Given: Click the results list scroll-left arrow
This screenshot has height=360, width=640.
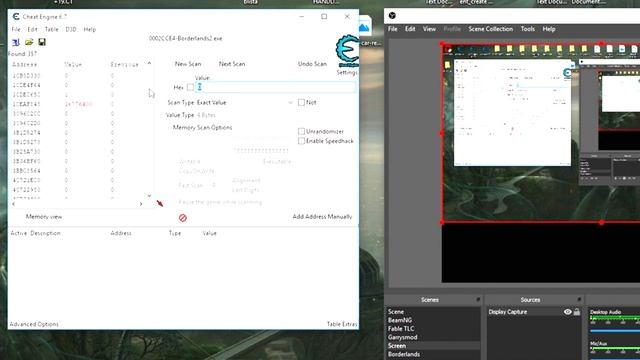Looking at the screenshot, I should (x=14, y=204).
